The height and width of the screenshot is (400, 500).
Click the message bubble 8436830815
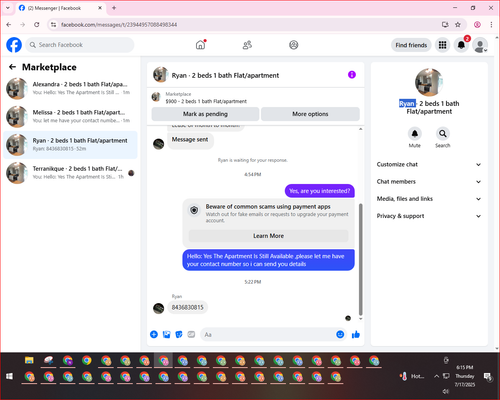tap(187, 307)
